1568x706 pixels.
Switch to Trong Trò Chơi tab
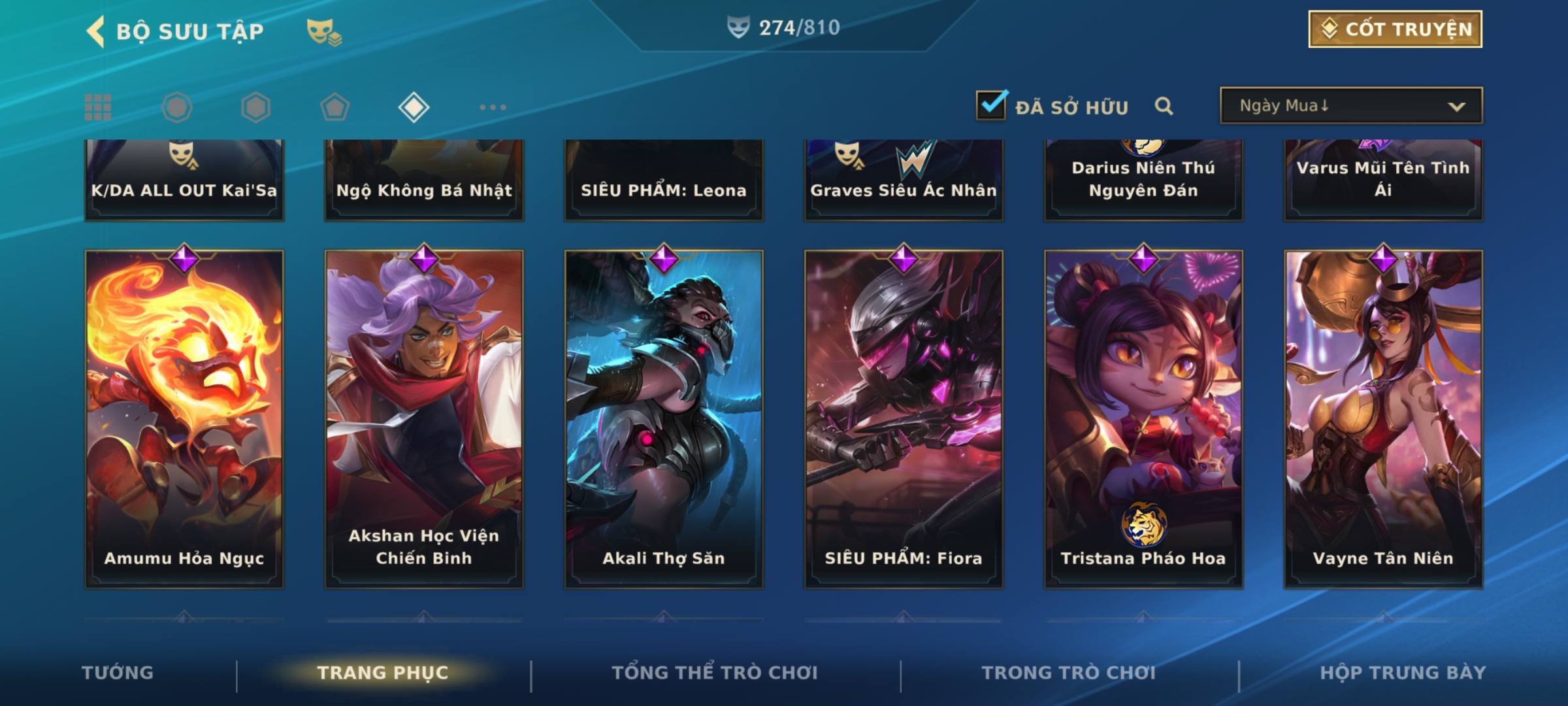point(1069,672)
